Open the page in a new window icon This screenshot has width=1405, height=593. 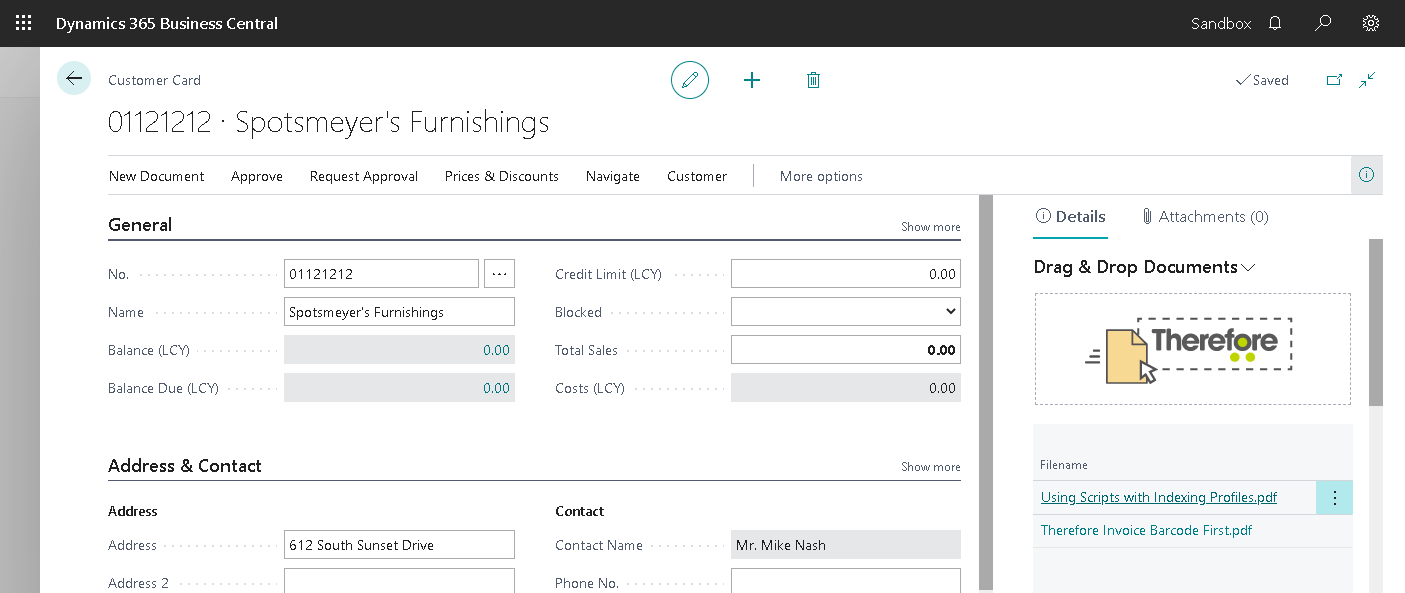pos(1334,80)
